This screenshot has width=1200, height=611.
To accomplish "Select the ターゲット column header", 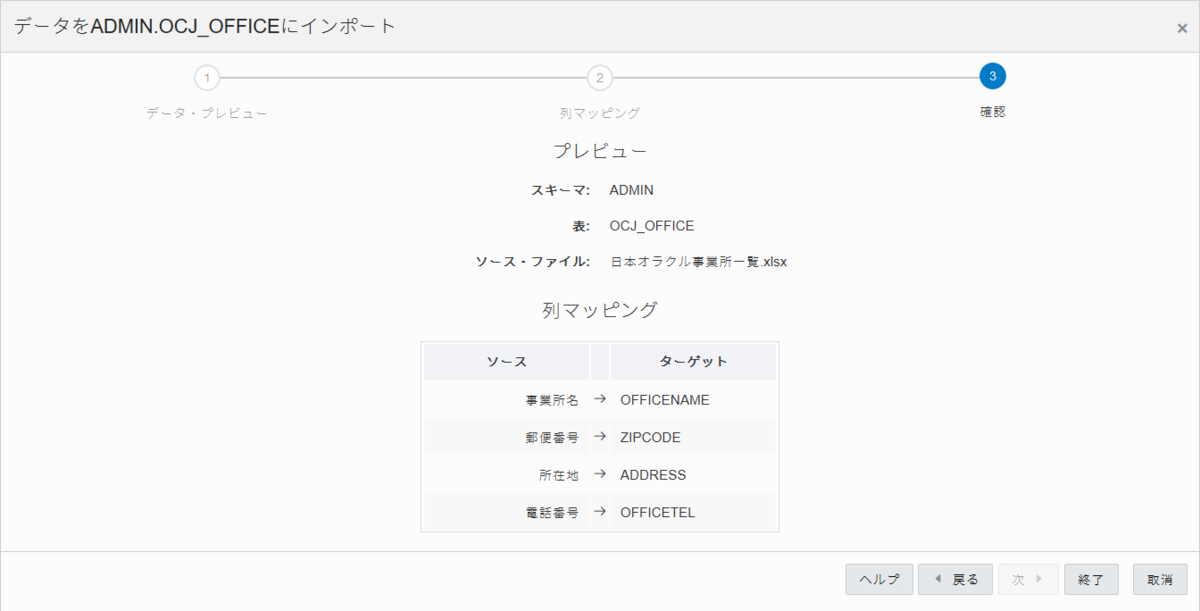I will pos(693,361).
